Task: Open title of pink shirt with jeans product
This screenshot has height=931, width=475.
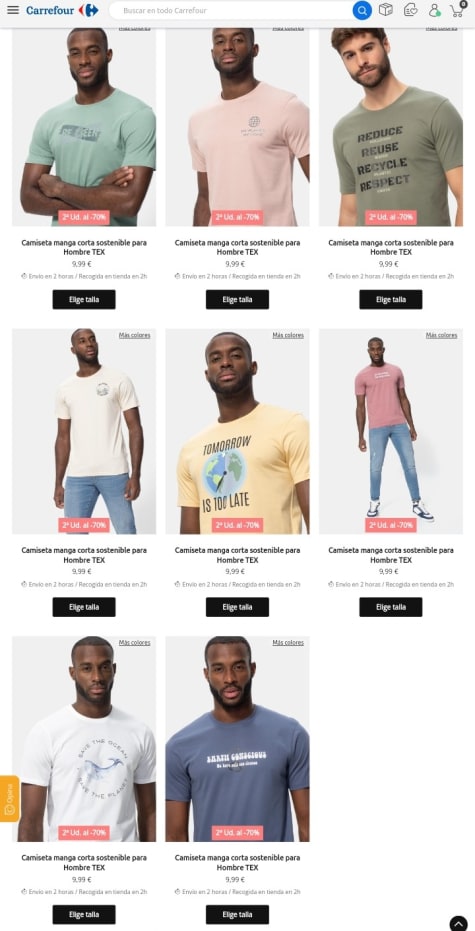Action: 391,555
